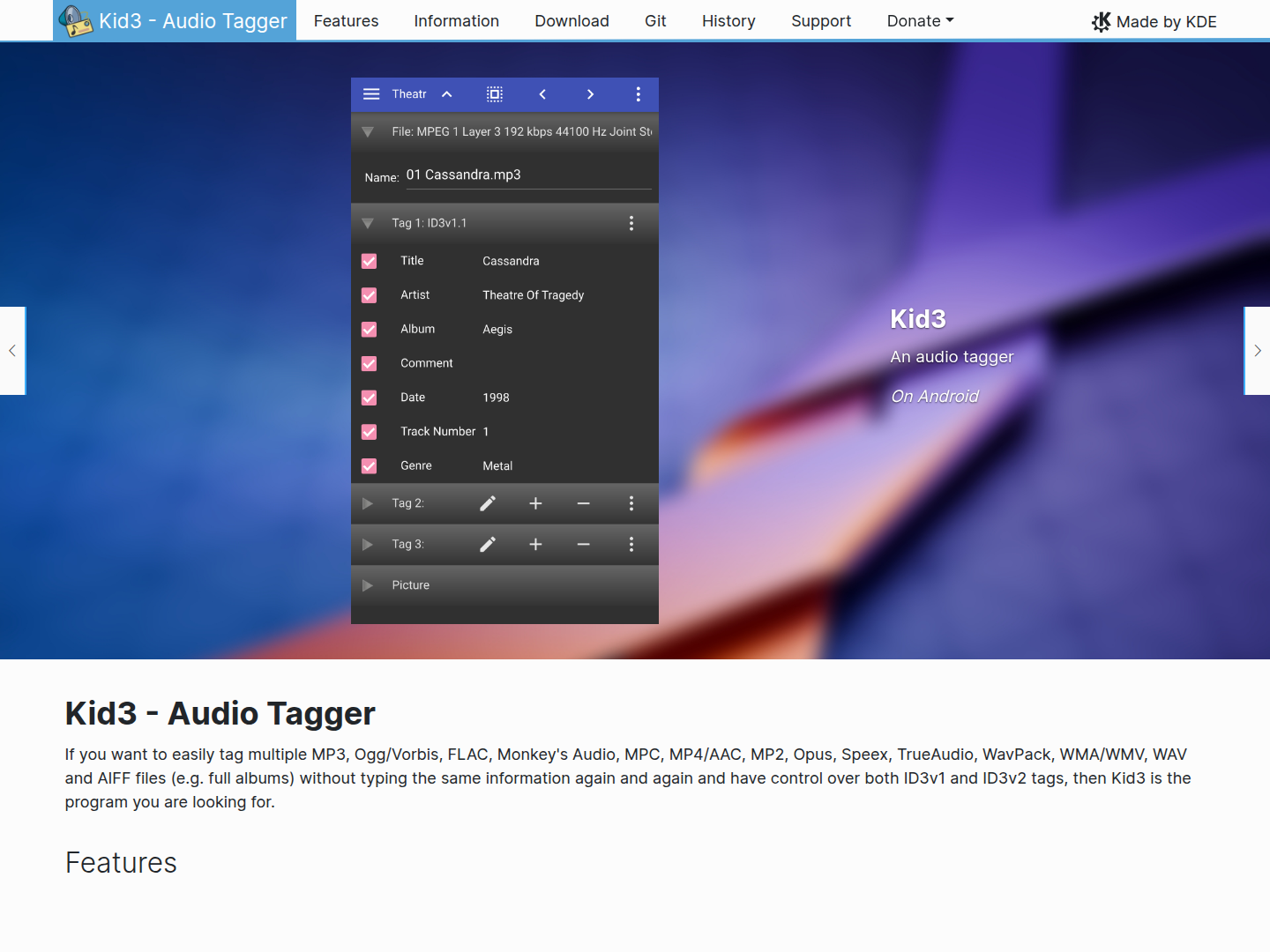Click the file Name input field
This screenshot has width=1270, height=952.
tap(528, 175)
